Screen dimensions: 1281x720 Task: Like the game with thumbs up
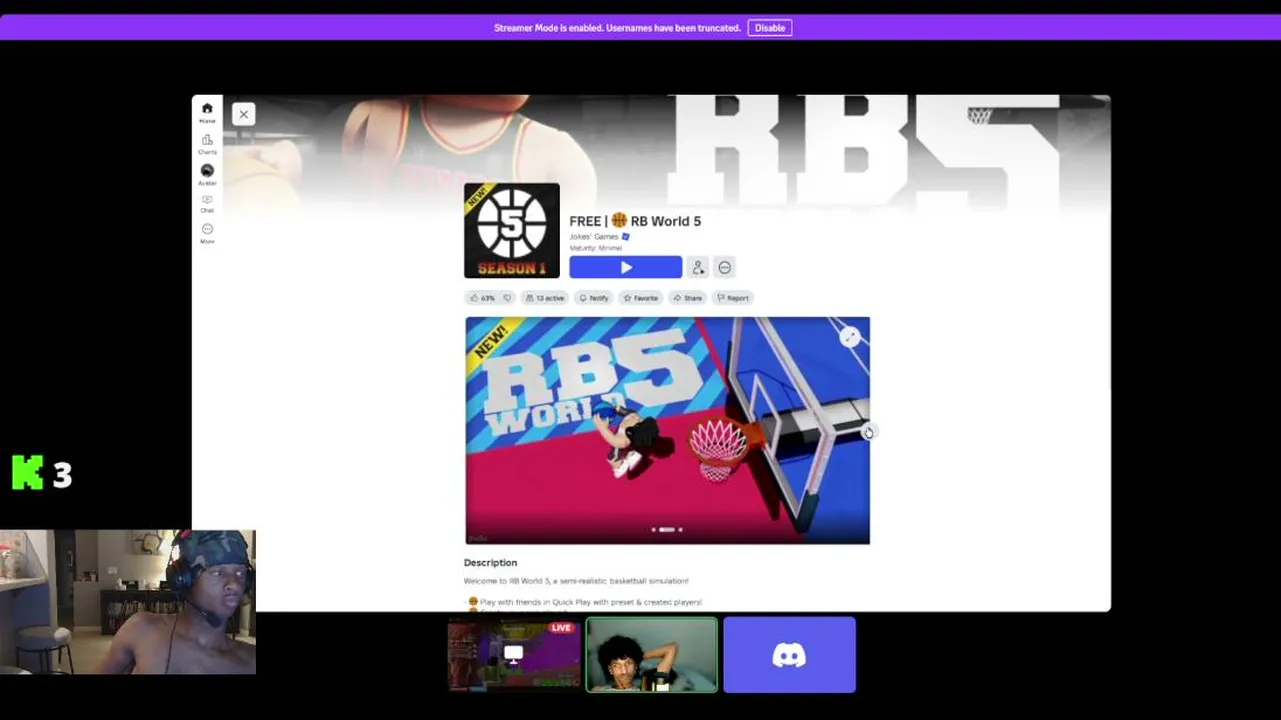point(482,298)
